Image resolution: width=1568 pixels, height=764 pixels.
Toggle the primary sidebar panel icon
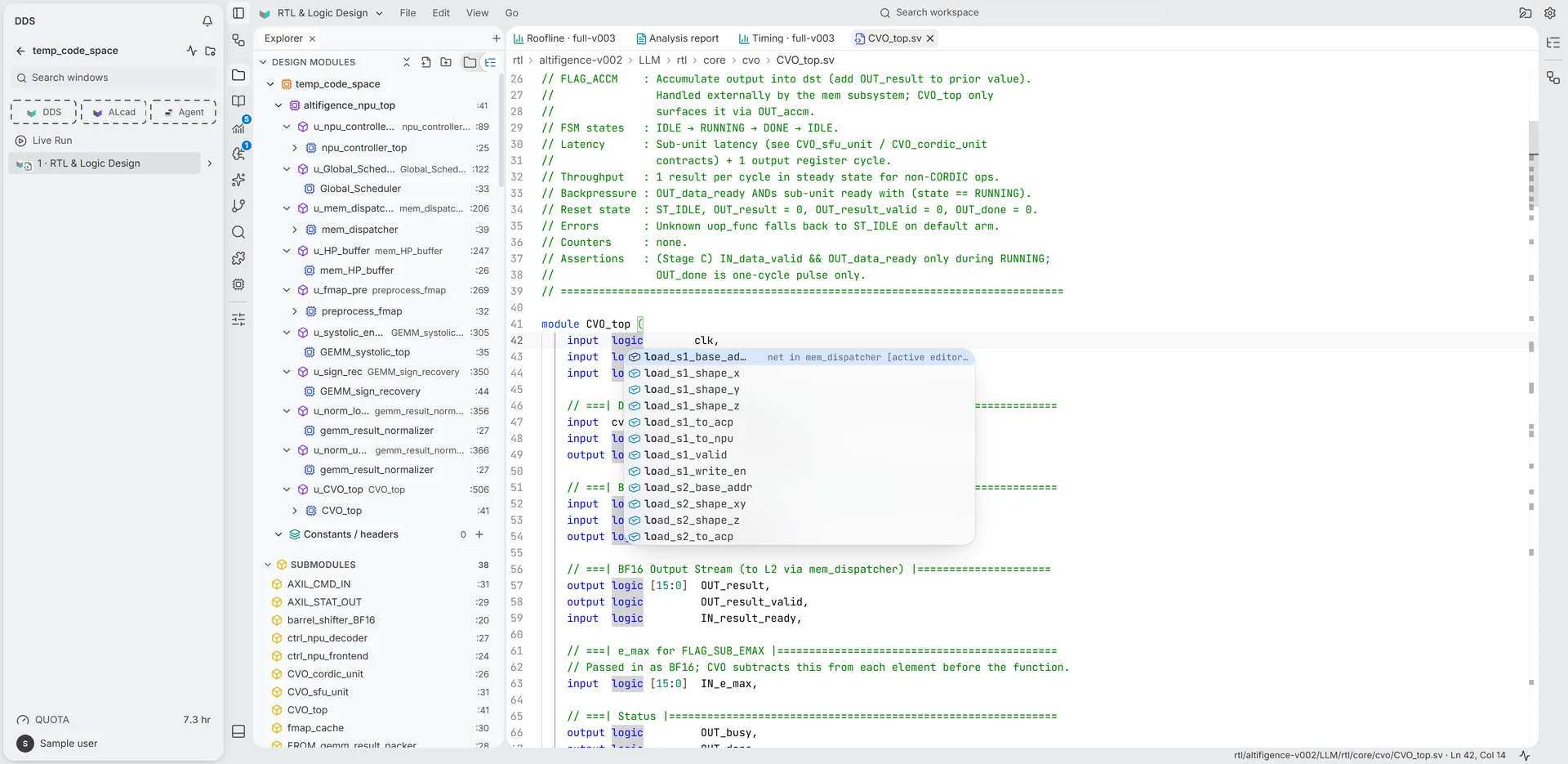click(x=238, y=13)
